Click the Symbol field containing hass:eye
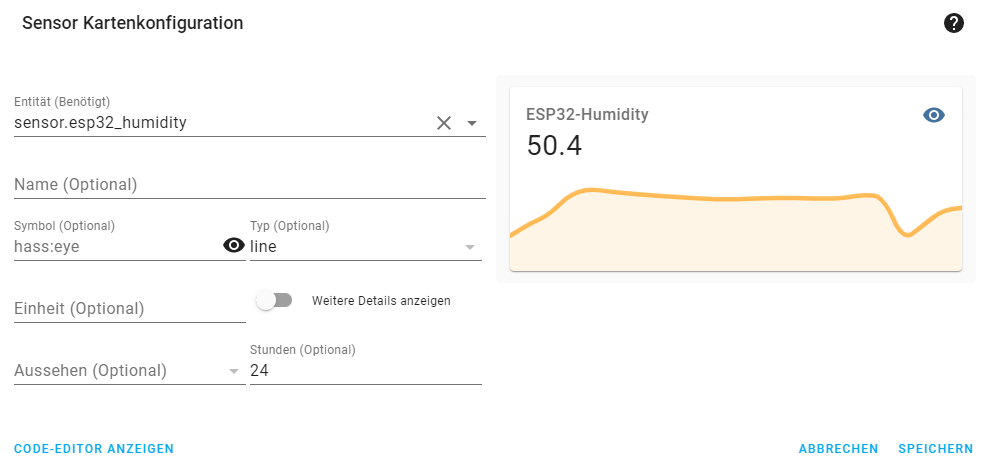 click(x=117, y=247)
